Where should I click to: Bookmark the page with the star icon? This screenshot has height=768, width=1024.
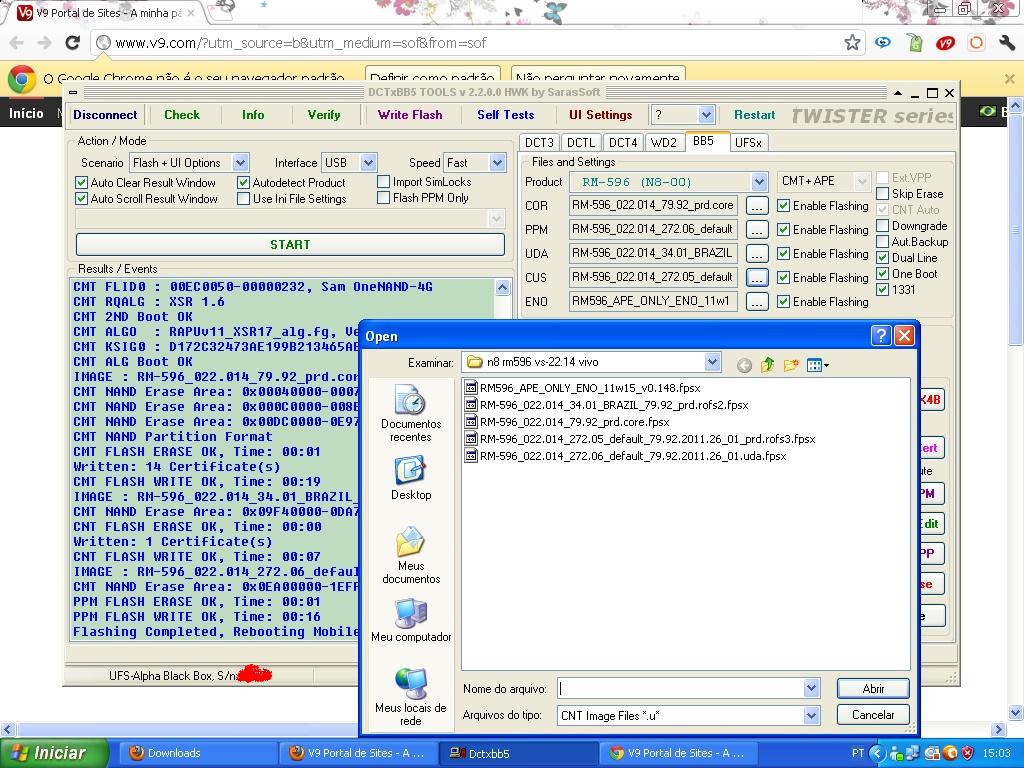852,43
